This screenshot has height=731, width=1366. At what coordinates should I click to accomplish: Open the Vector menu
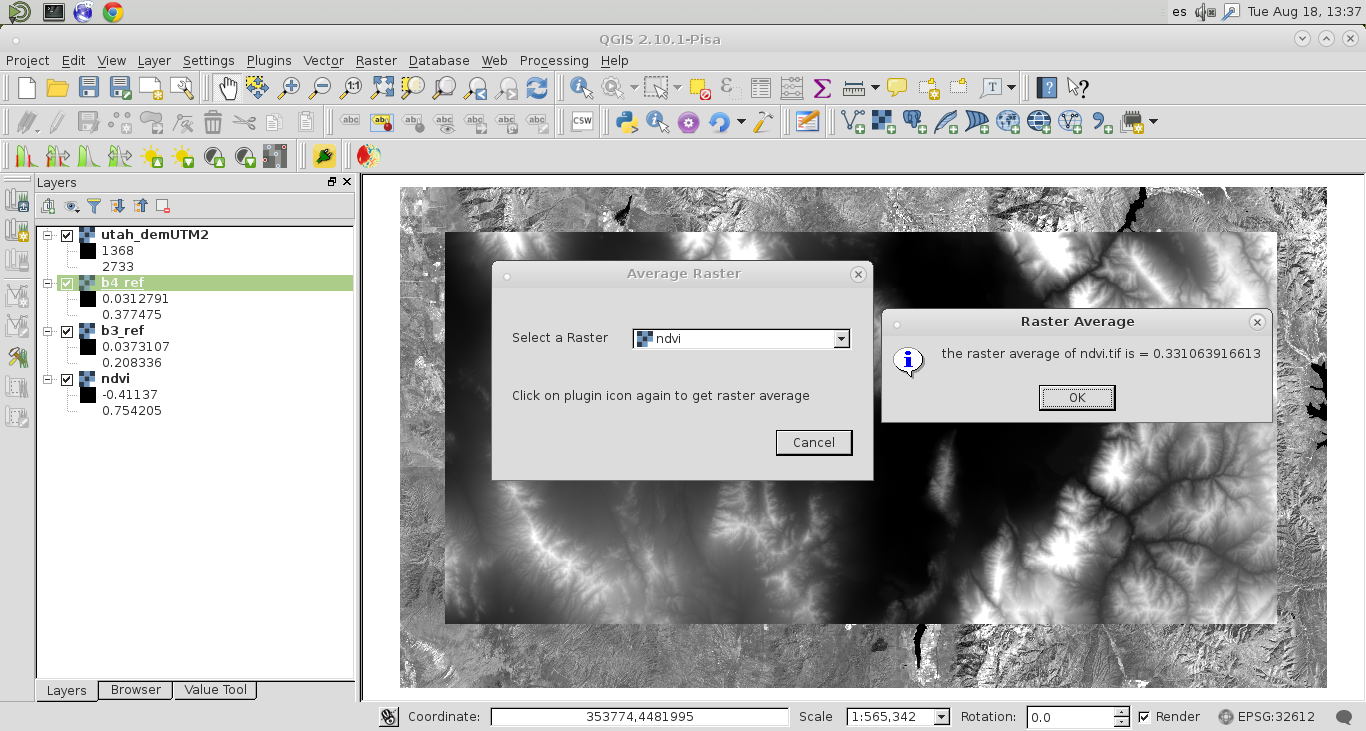[x=323, y=61]
